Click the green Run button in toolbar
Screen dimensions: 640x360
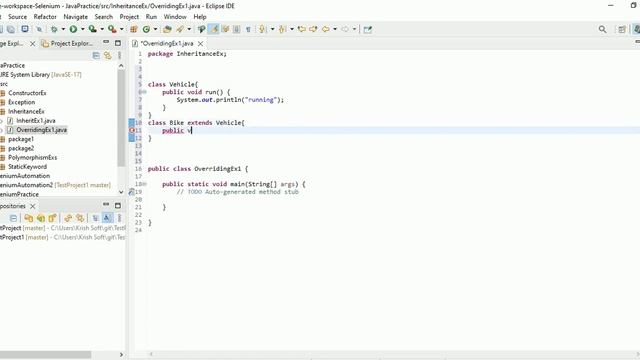[x=73, y=29]
